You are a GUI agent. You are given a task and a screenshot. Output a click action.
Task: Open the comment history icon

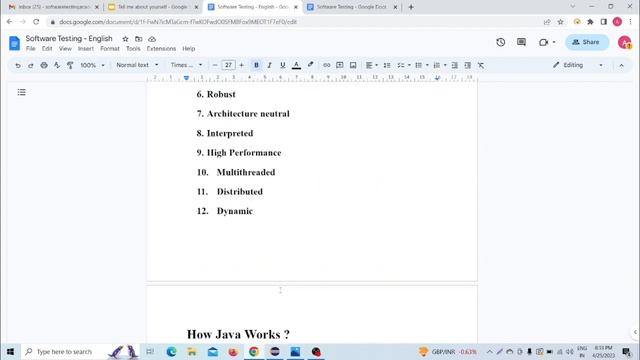[521, 42]
